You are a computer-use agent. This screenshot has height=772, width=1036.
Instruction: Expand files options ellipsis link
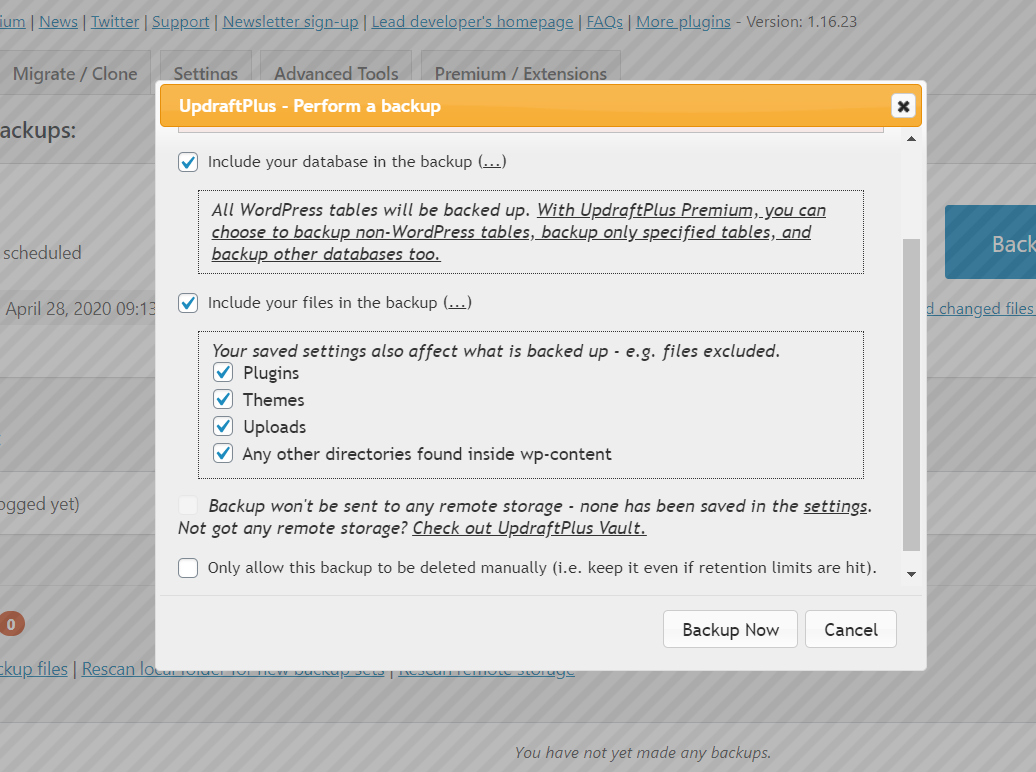pos(457,303)
